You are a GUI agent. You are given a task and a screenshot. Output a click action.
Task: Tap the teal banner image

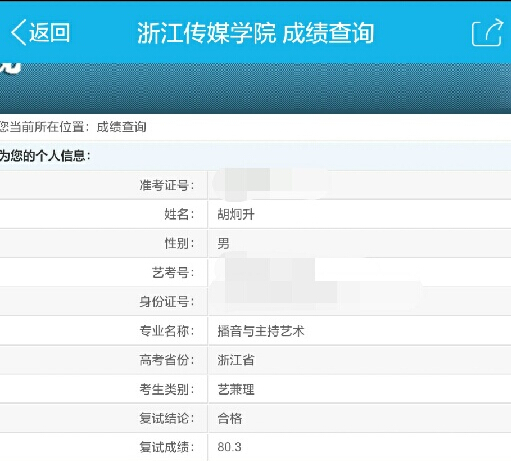(255, 88)
